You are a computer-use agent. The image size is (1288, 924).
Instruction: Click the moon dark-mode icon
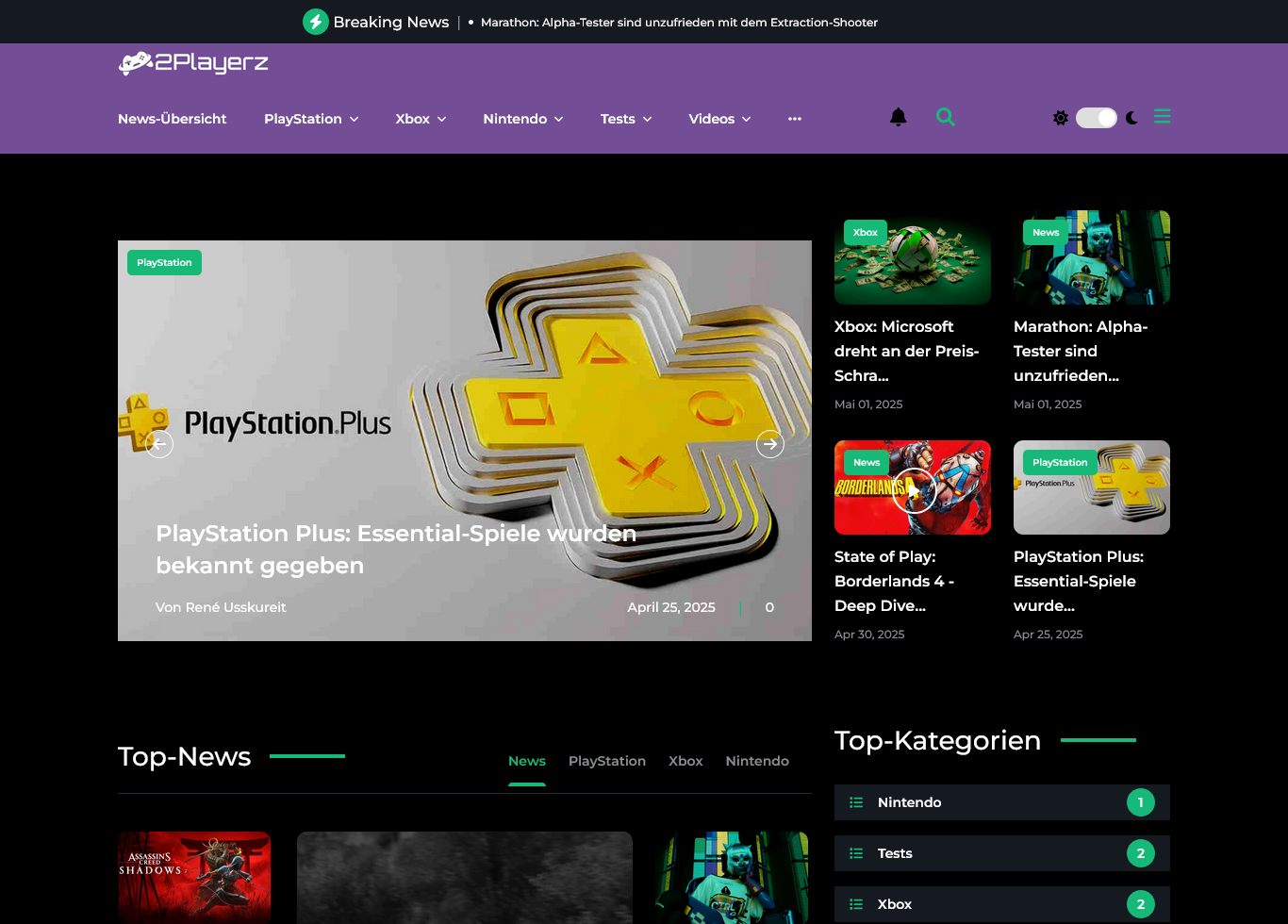[1131, 118]
